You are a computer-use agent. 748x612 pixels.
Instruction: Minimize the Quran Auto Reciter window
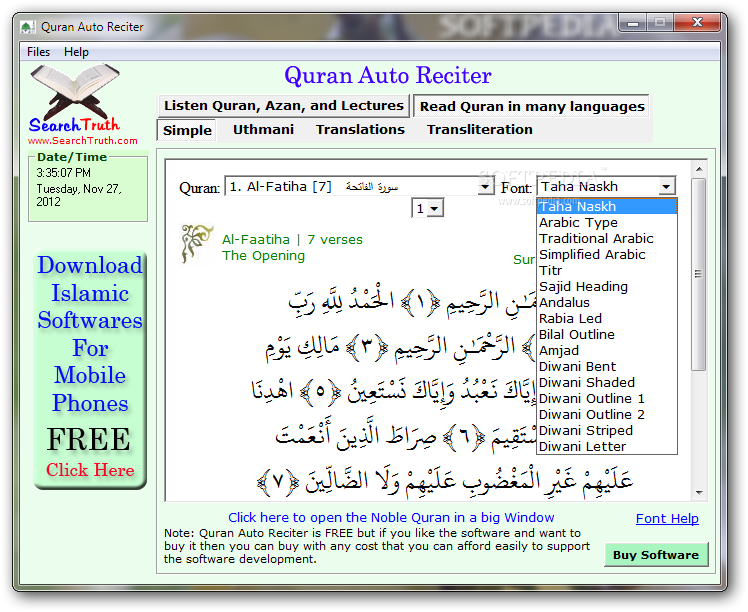point(633,22)
